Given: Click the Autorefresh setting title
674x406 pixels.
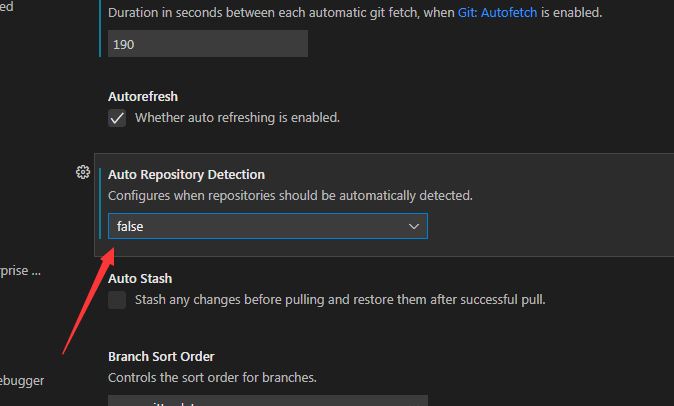Looking at the screenshot, I should coord(143,97).
